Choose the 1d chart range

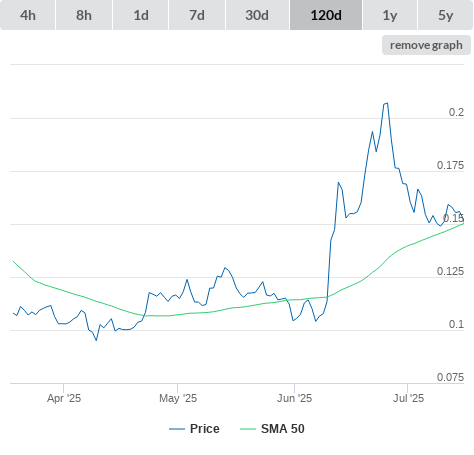click(141, 15)
